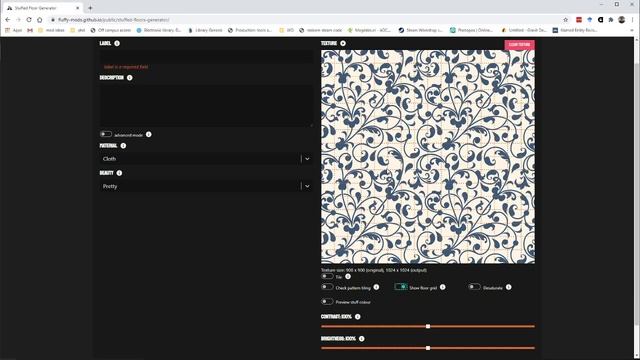Viewport: 640px width, 360px height.
Task: Click the Brightness slider handle
Action: click(428, 348)
